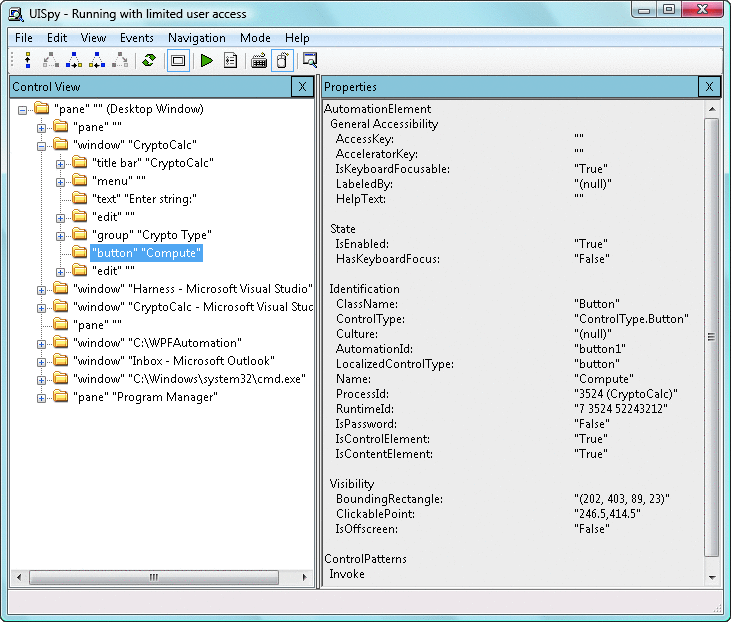The height and width of the screenshot is (622, 731).
Task: Click the Previous Sibling navigation icon
Action: click(x=97, y=61)
